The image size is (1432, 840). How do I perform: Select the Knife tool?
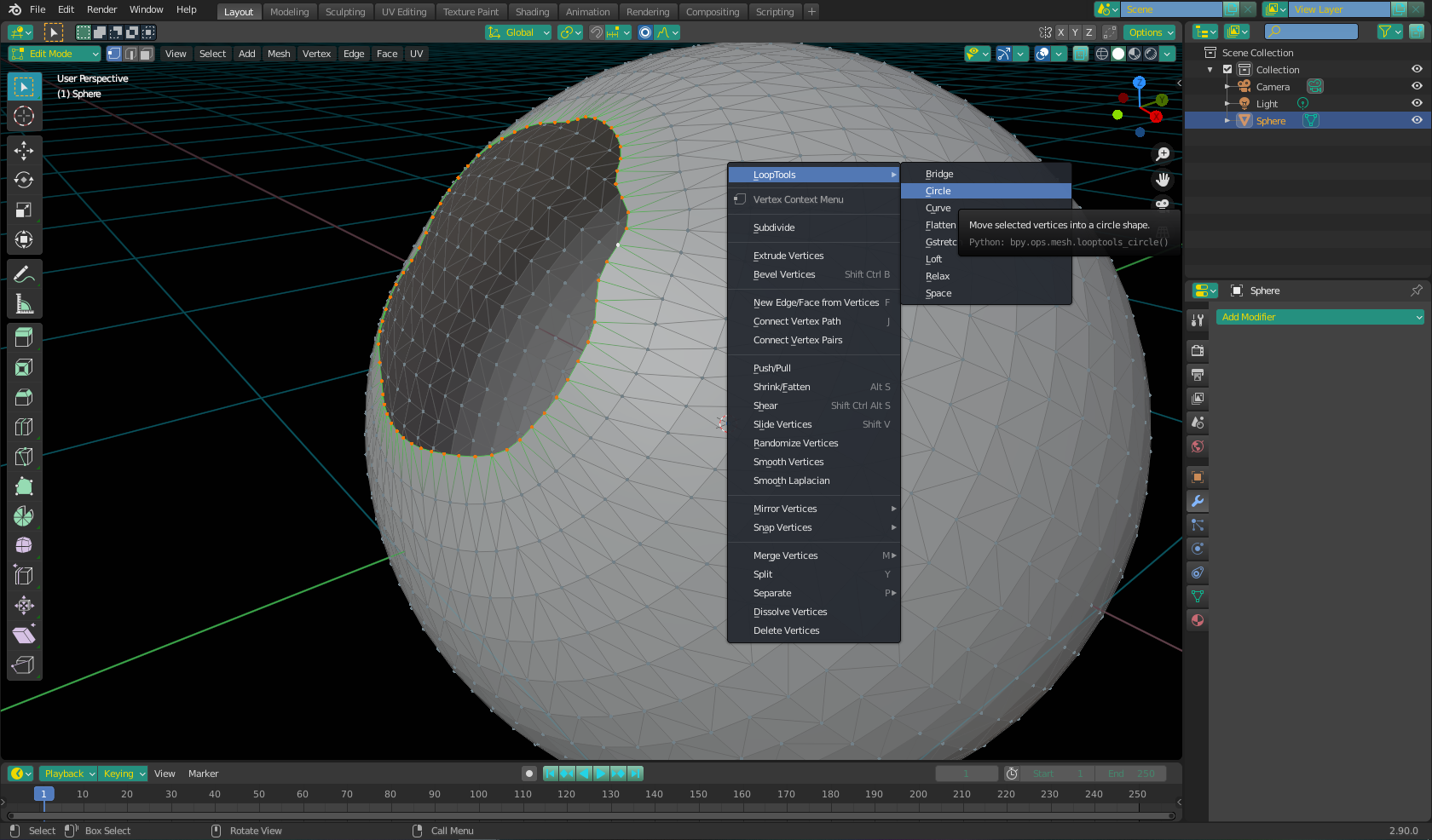point(24,457)
